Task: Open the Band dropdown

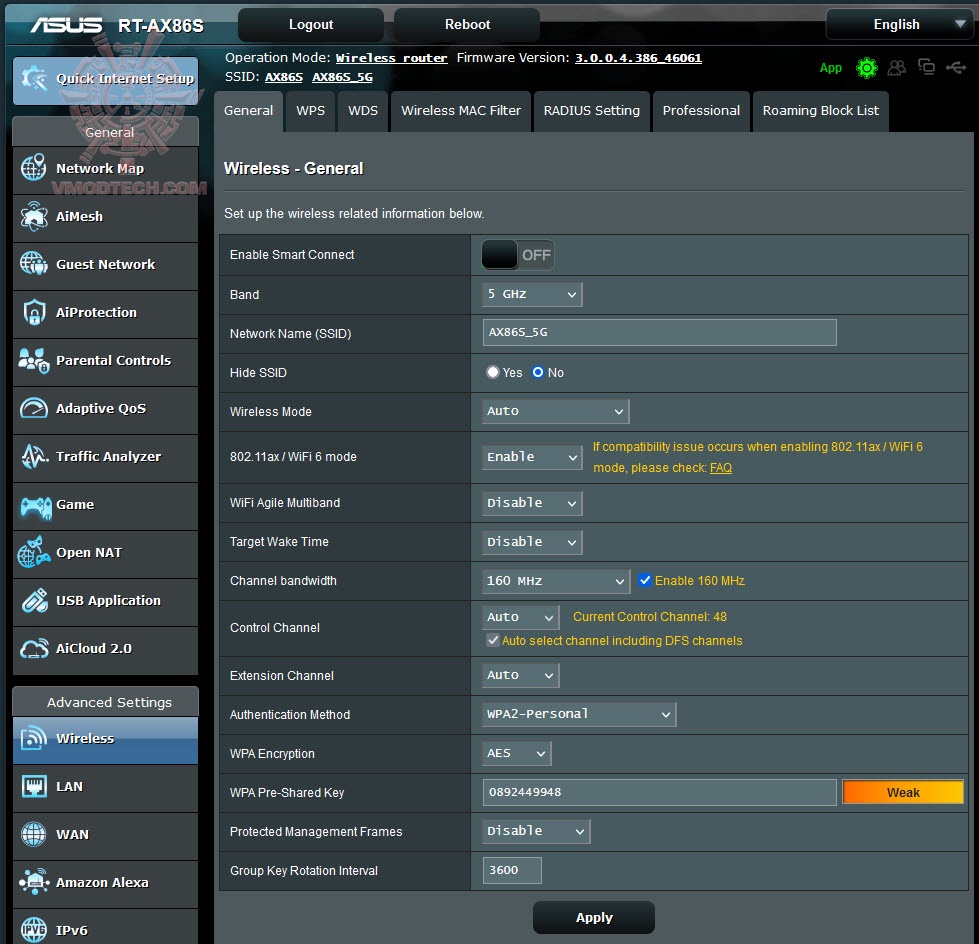Action: tap(532, 294)
